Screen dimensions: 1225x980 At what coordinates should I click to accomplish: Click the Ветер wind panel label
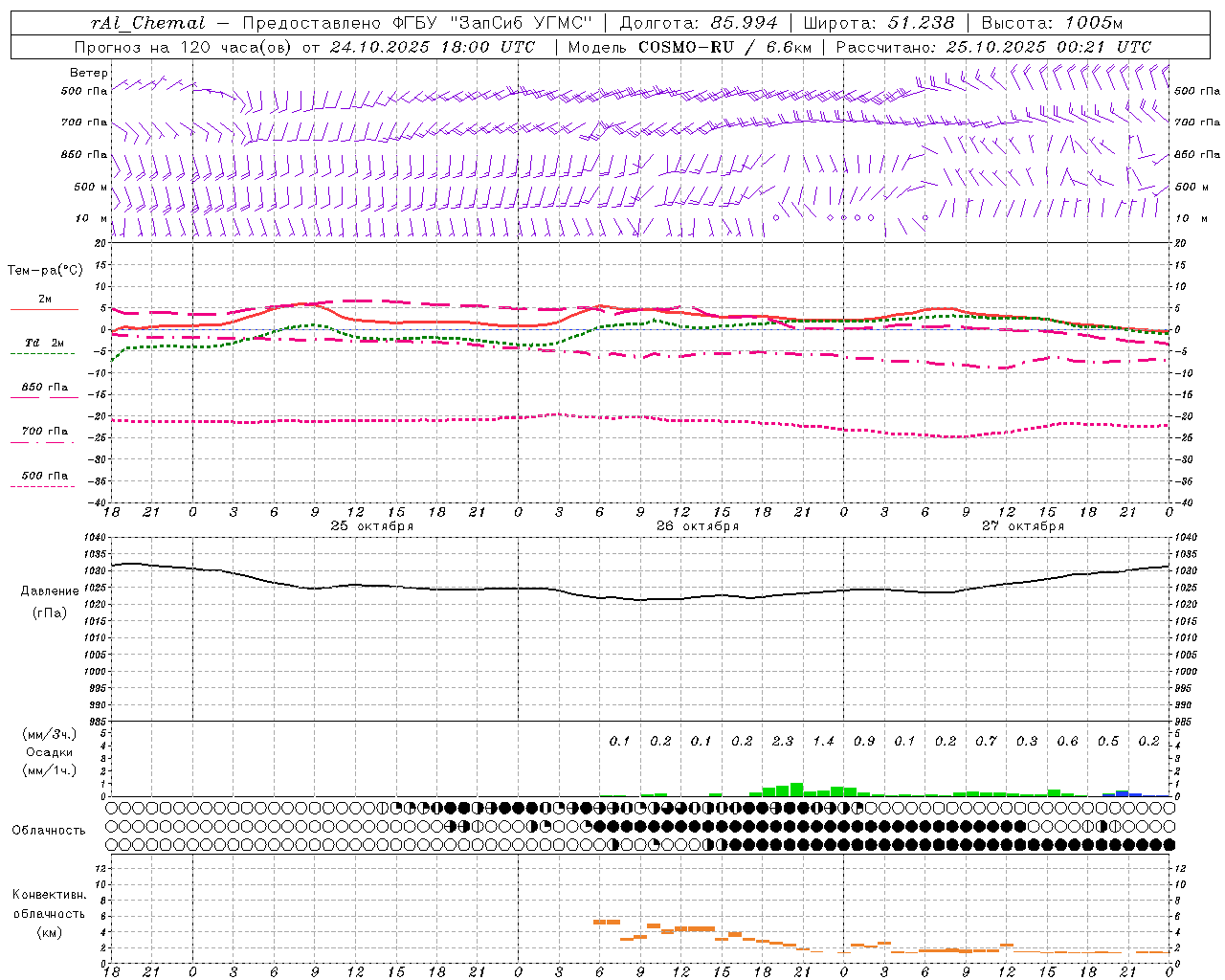tap(89, 73)
